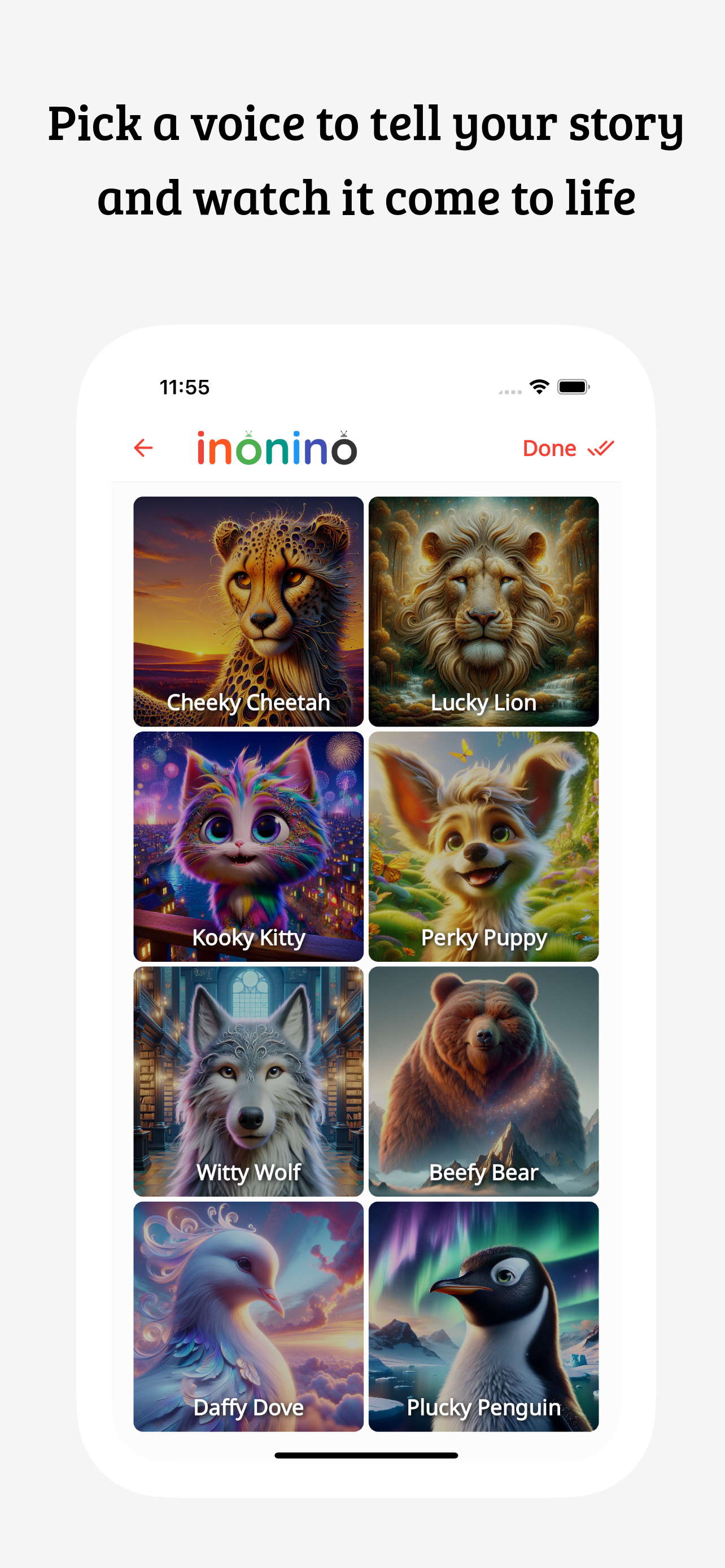Click the Plucky Penguin name label
The width and height of the screenshot is (725, 1568).
[483, 1407]
